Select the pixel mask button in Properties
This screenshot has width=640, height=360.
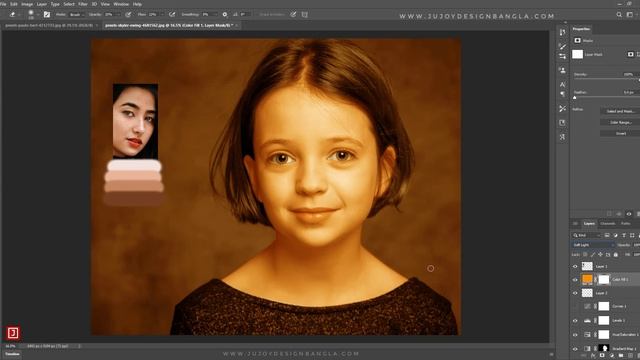point(631,54)
